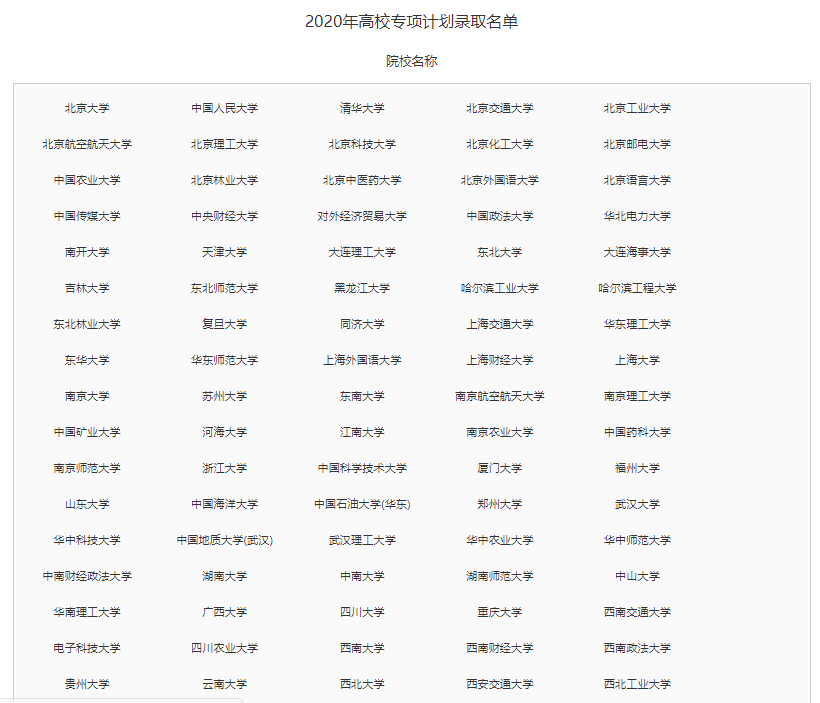
Task: Click 华北电力大学
Action: point(637,216)
